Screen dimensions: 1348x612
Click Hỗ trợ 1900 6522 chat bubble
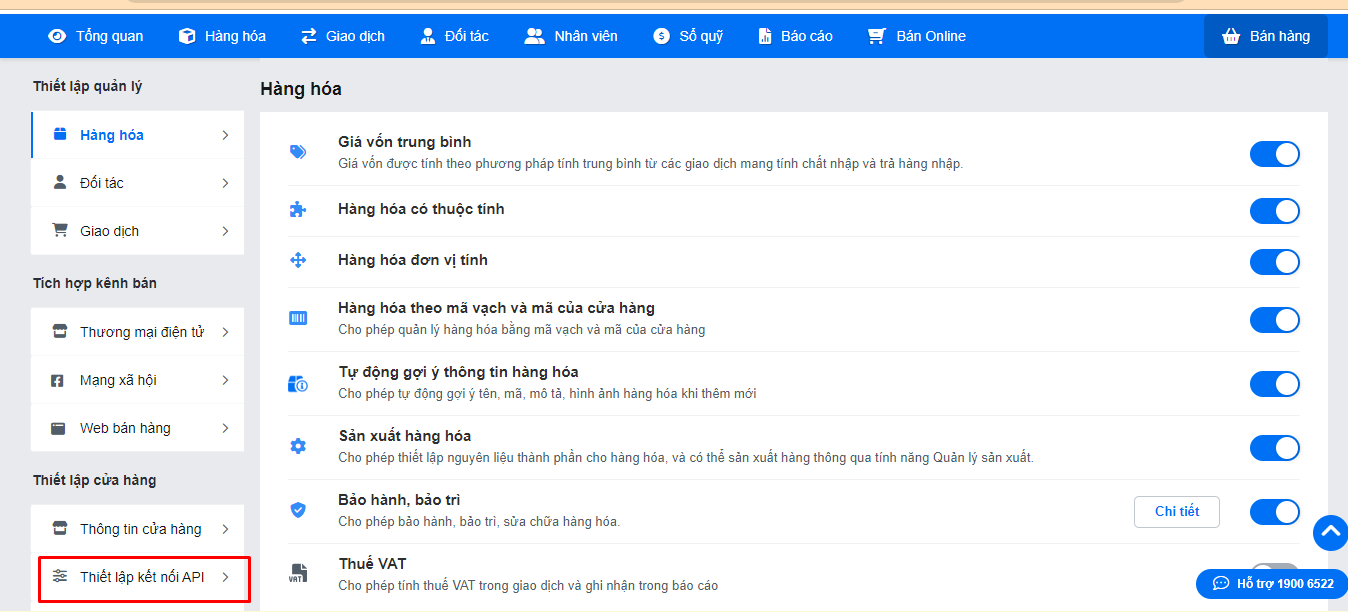[1272, 583]
